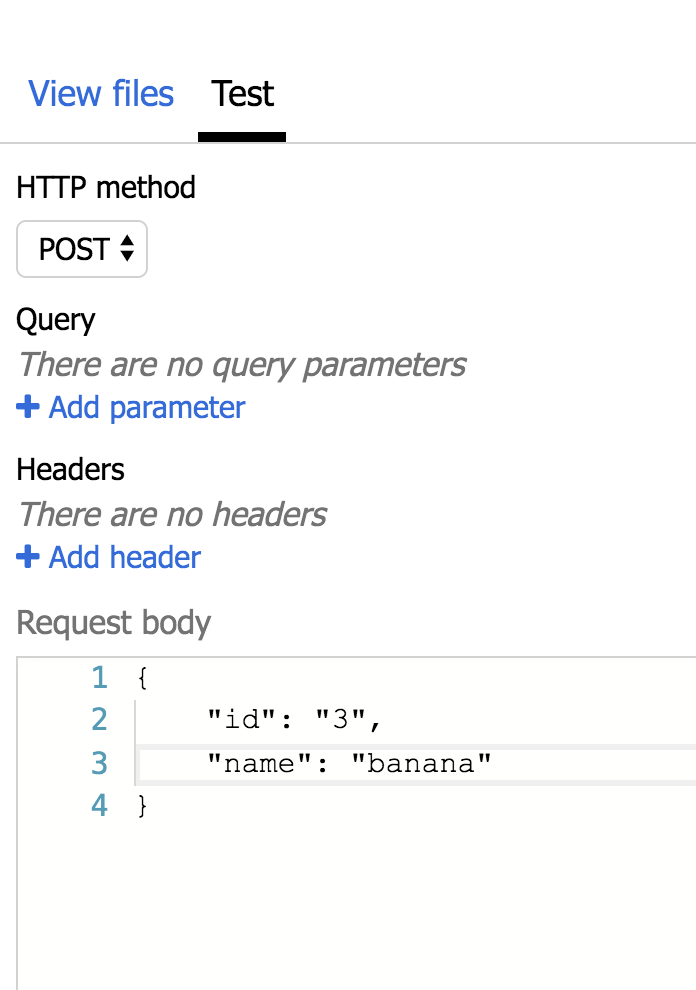Open the POST HTTP method dropdown

pos(82,249)
